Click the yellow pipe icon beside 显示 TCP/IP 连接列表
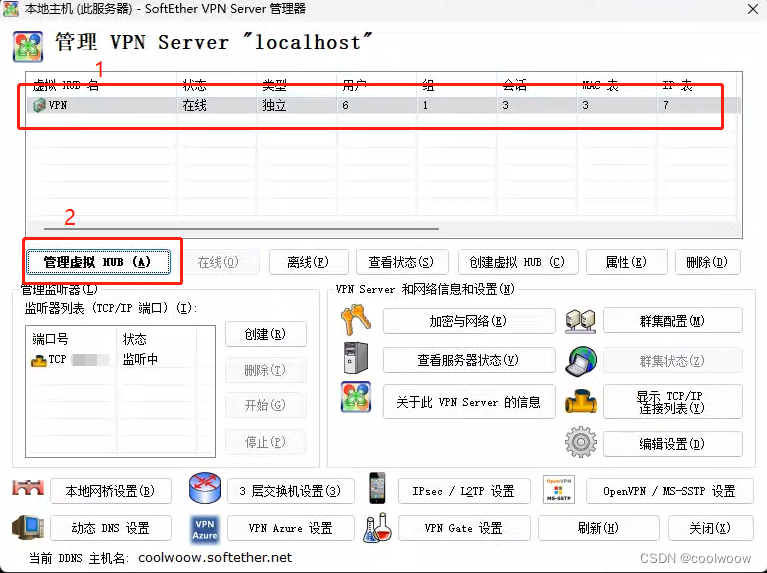Image resolution: width=767 pixels, height=573 pixels. tap(581, 401)
